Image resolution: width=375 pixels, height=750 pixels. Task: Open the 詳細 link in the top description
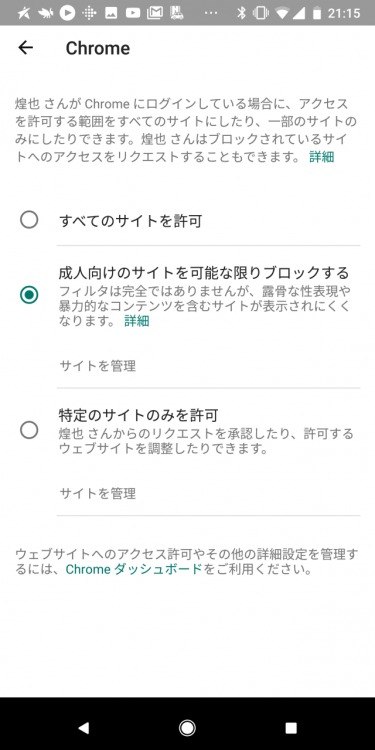tap(321, 157)
